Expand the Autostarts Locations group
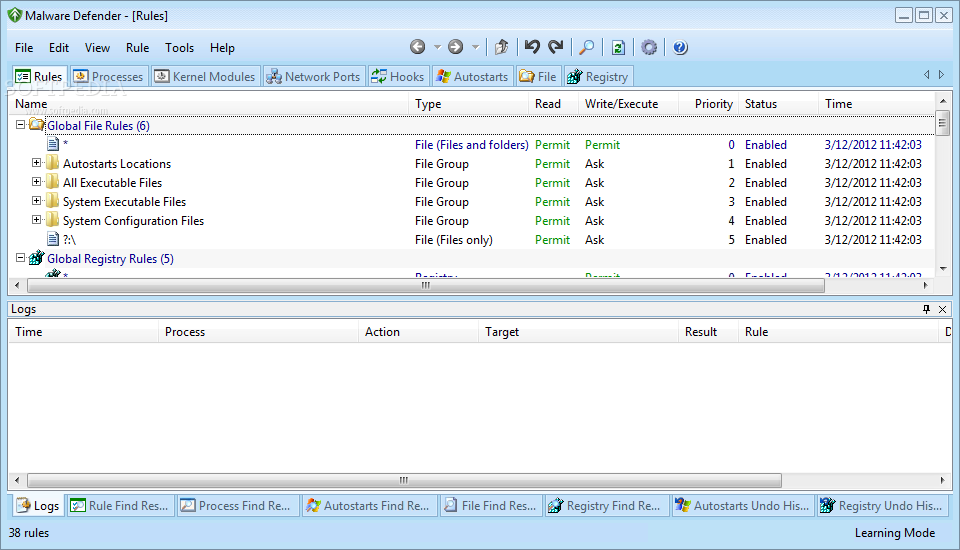Viewport: 960px width, 550px height. 36,163
